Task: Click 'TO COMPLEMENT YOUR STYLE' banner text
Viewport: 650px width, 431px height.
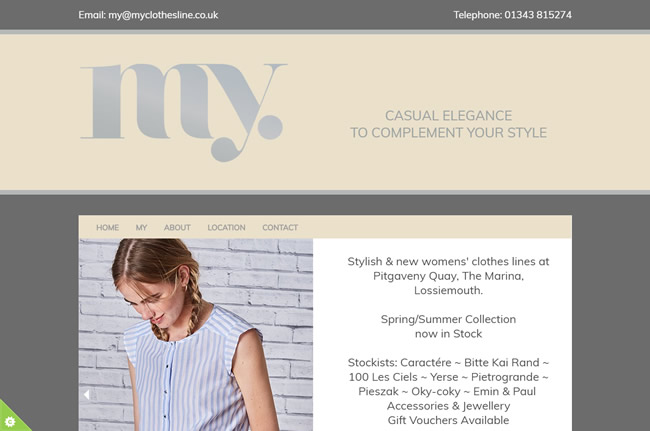Action: tap(449, 133)
